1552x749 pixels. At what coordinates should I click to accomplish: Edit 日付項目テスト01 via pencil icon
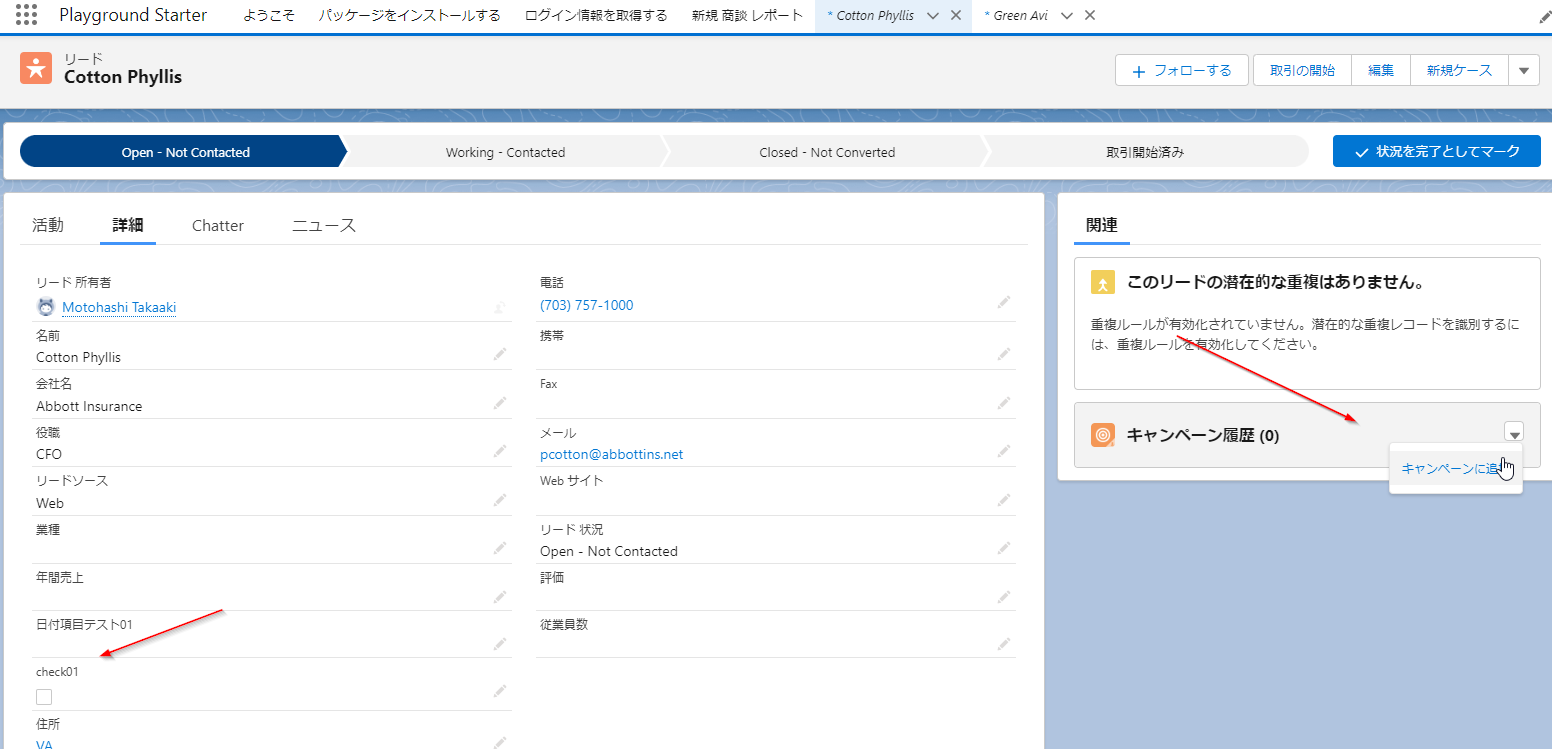(499, 643)
